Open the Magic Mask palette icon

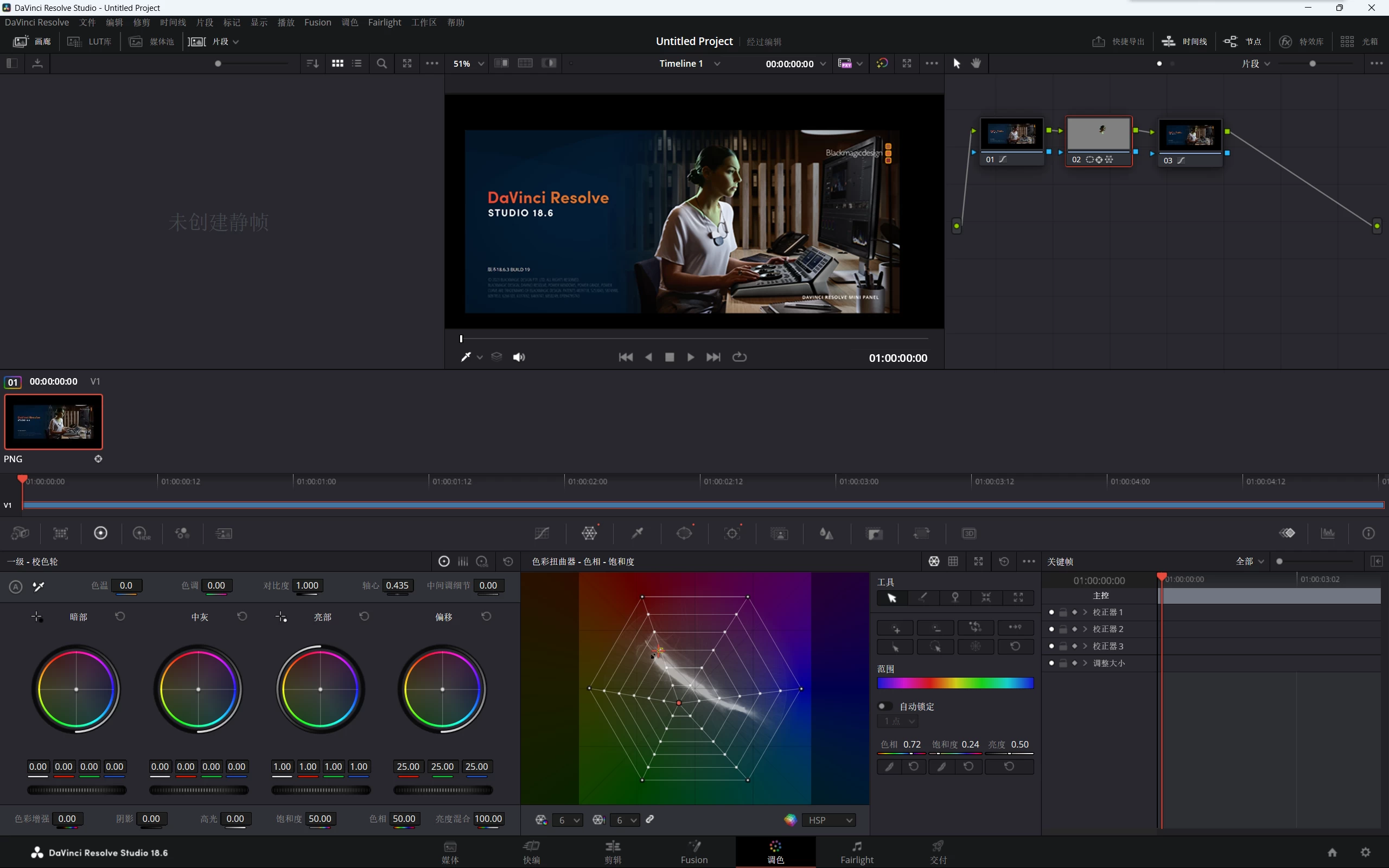[x=780, y=533]
